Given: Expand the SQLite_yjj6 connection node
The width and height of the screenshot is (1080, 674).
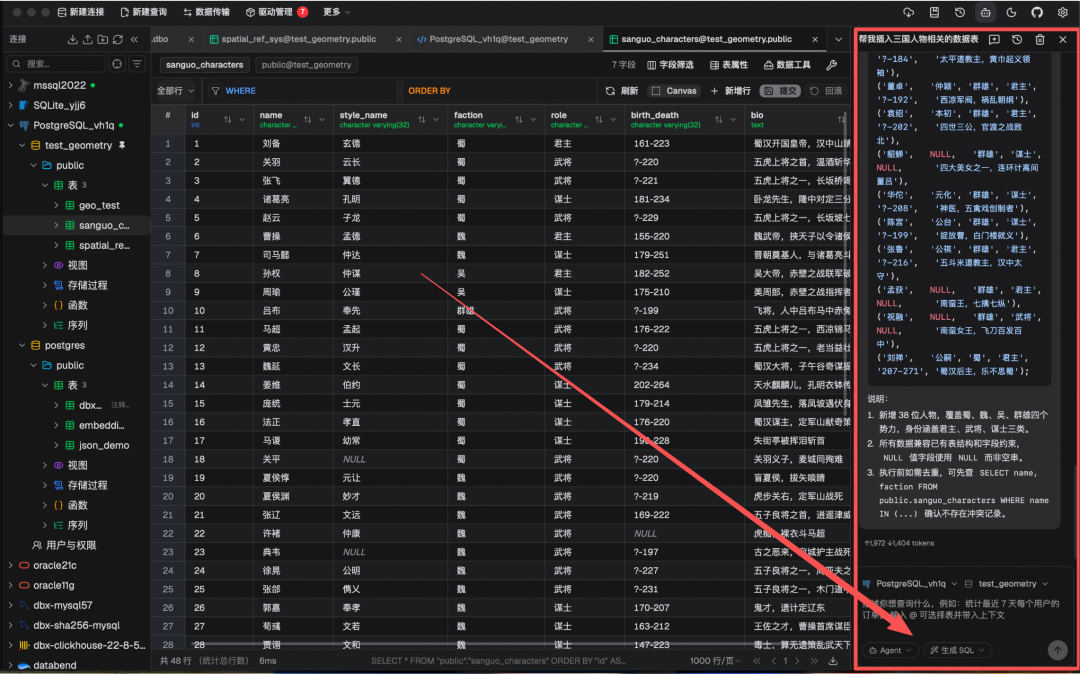Looking at the screenshot, I should 10,105.
